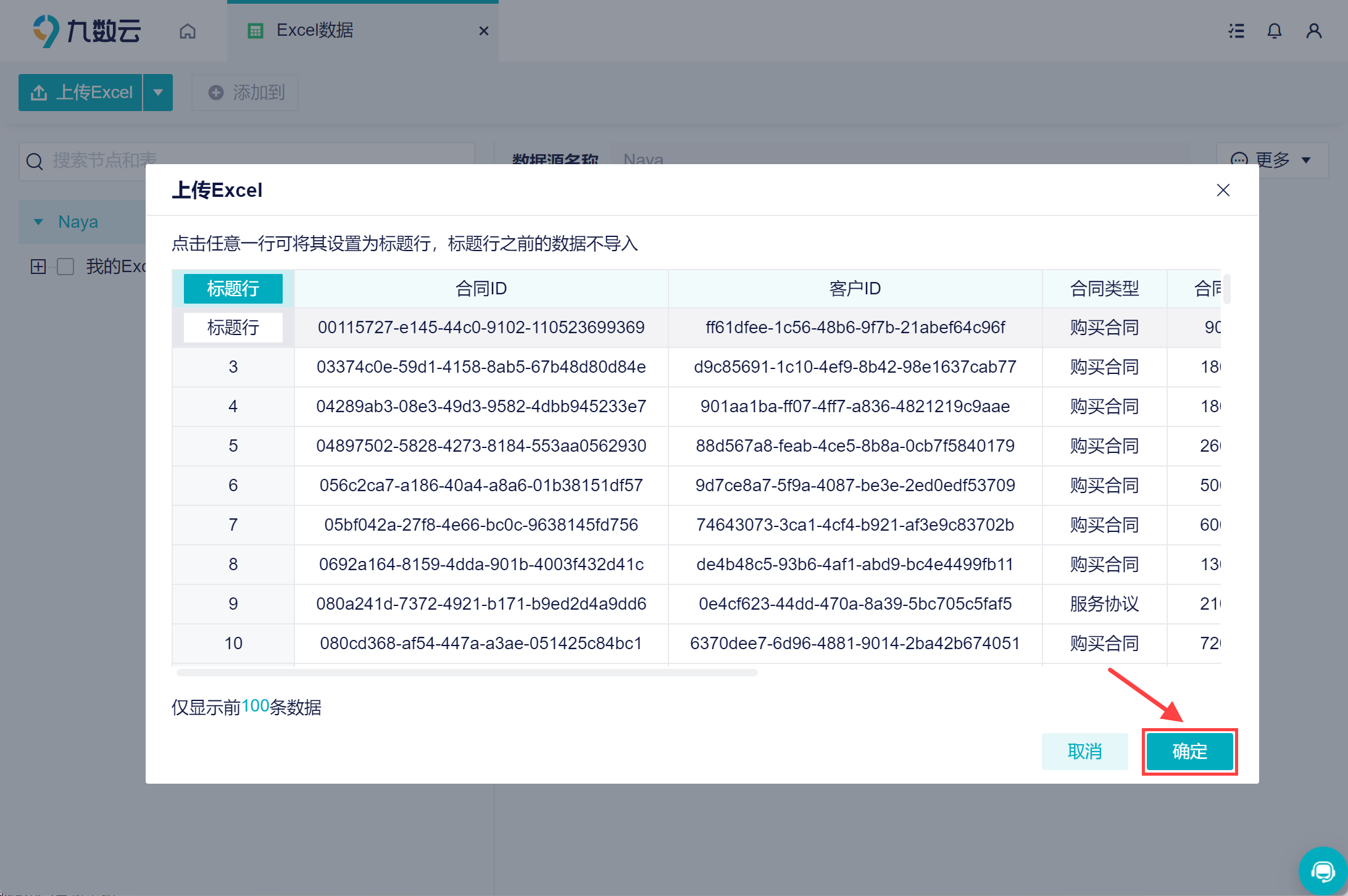Screen dimensions: 1348x896
Task: Select the highlighted 标题行 on first row
Action: [233, 288]
